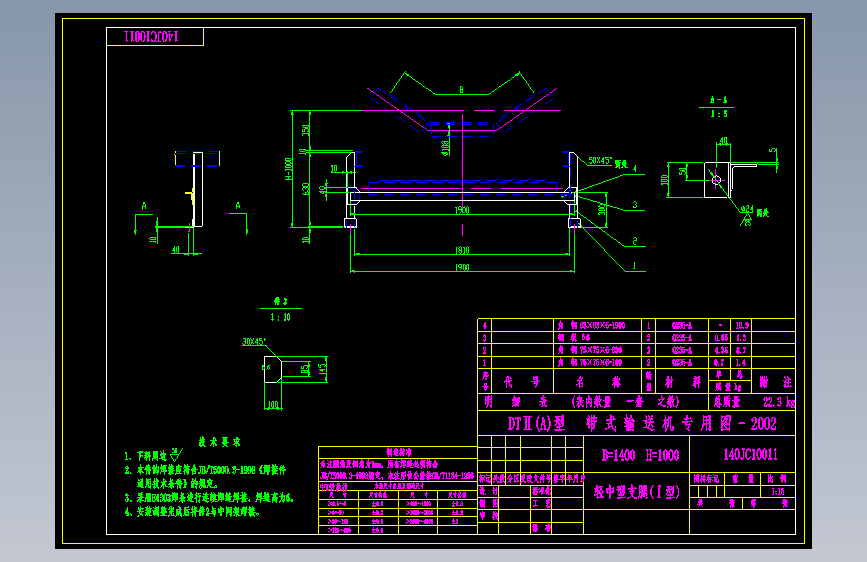
Task: Select the 630 vertical dimension
Action: click(305, 189)
